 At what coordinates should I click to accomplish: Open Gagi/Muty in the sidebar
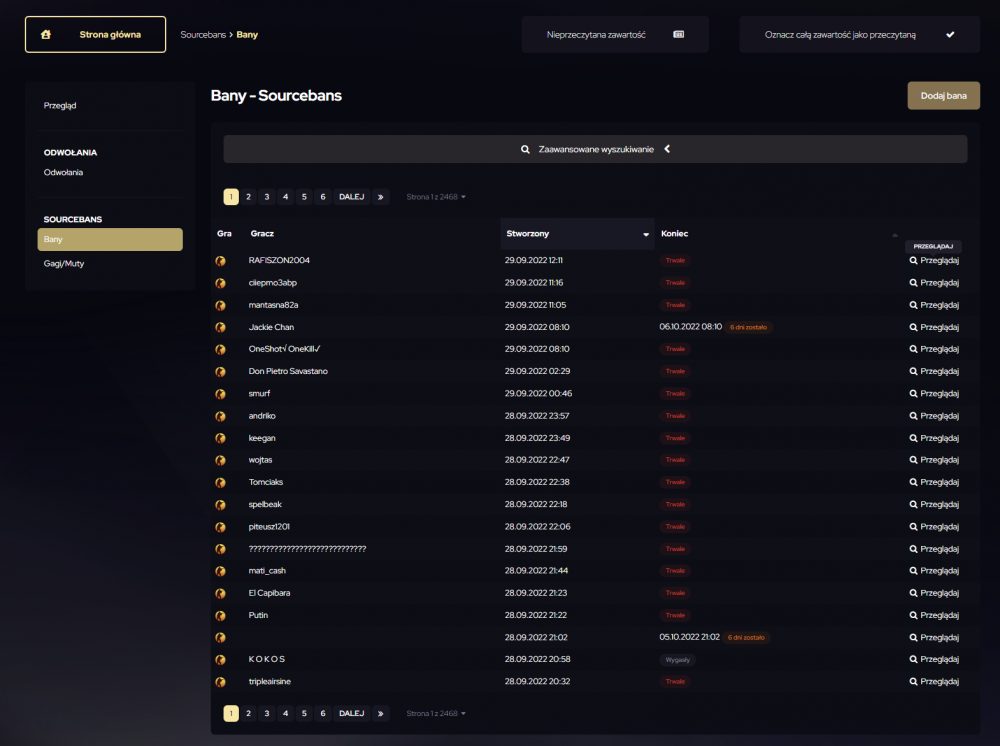[x=64, y=263]
